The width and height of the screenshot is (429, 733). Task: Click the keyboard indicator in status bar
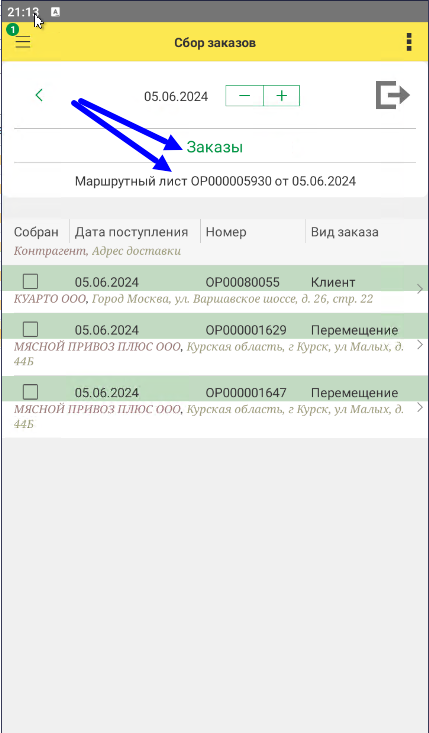point(55,12)
